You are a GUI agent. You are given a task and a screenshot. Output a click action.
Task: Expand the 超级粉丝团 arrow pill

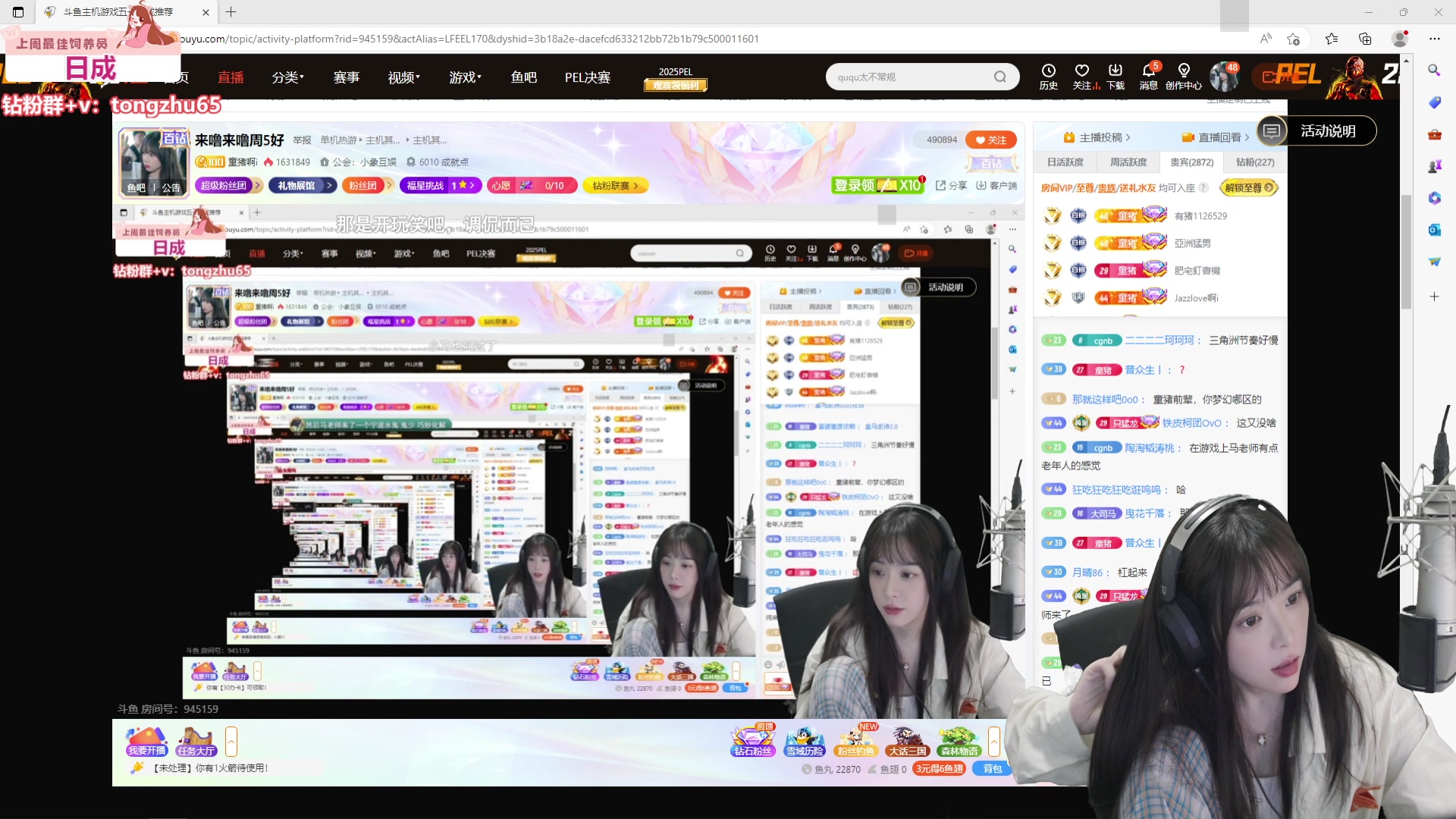point(229,185)
